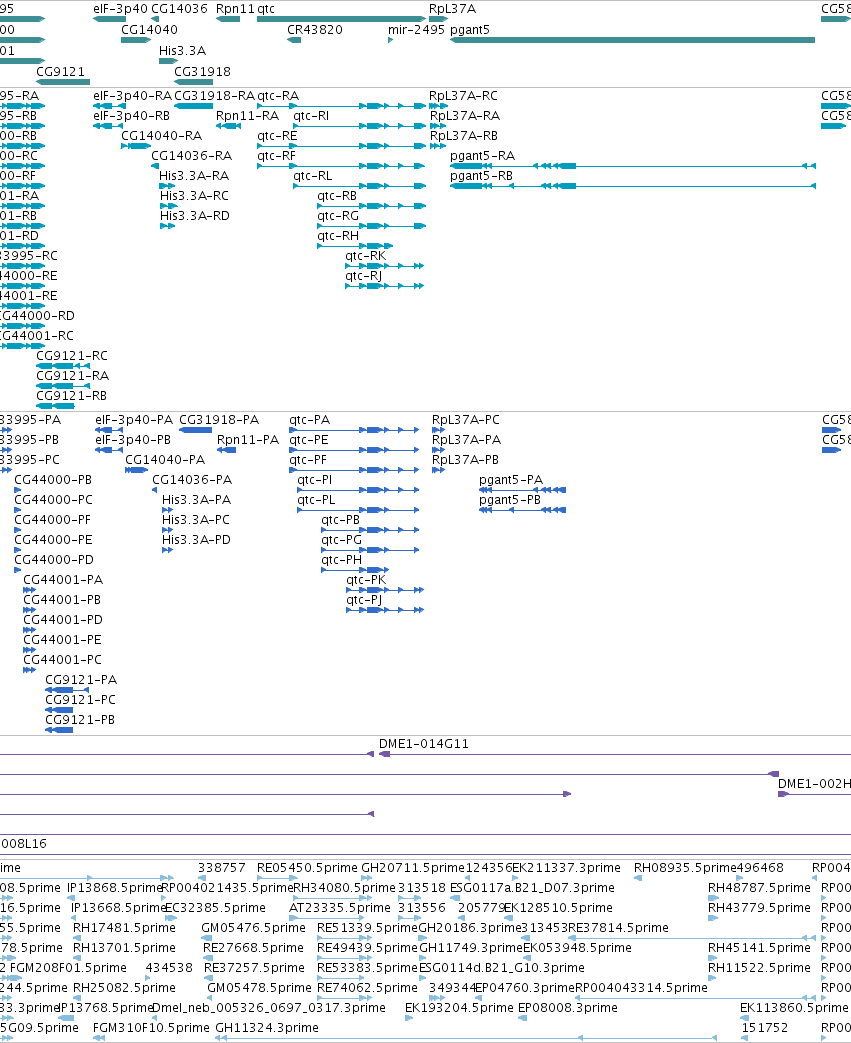Screen dimensions: 851x1043
Task: Click the CG31918 gene label
Action: click(202, 72)
